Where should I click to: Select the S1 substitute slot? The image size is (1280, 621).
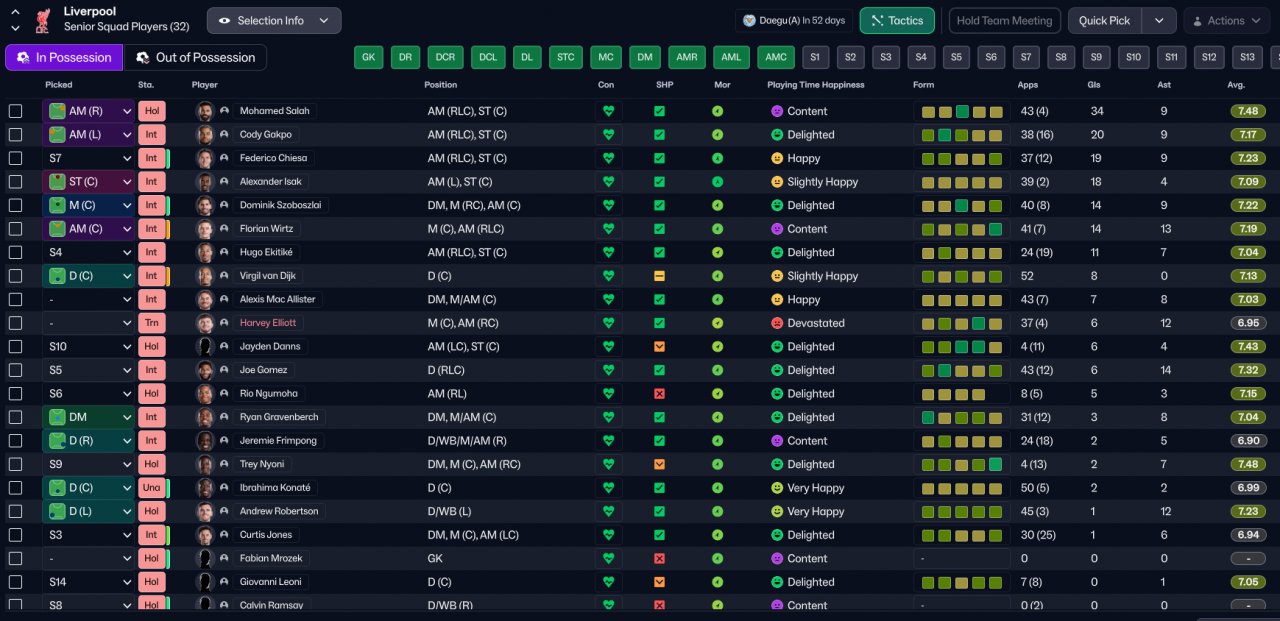[x=815, y=57]
